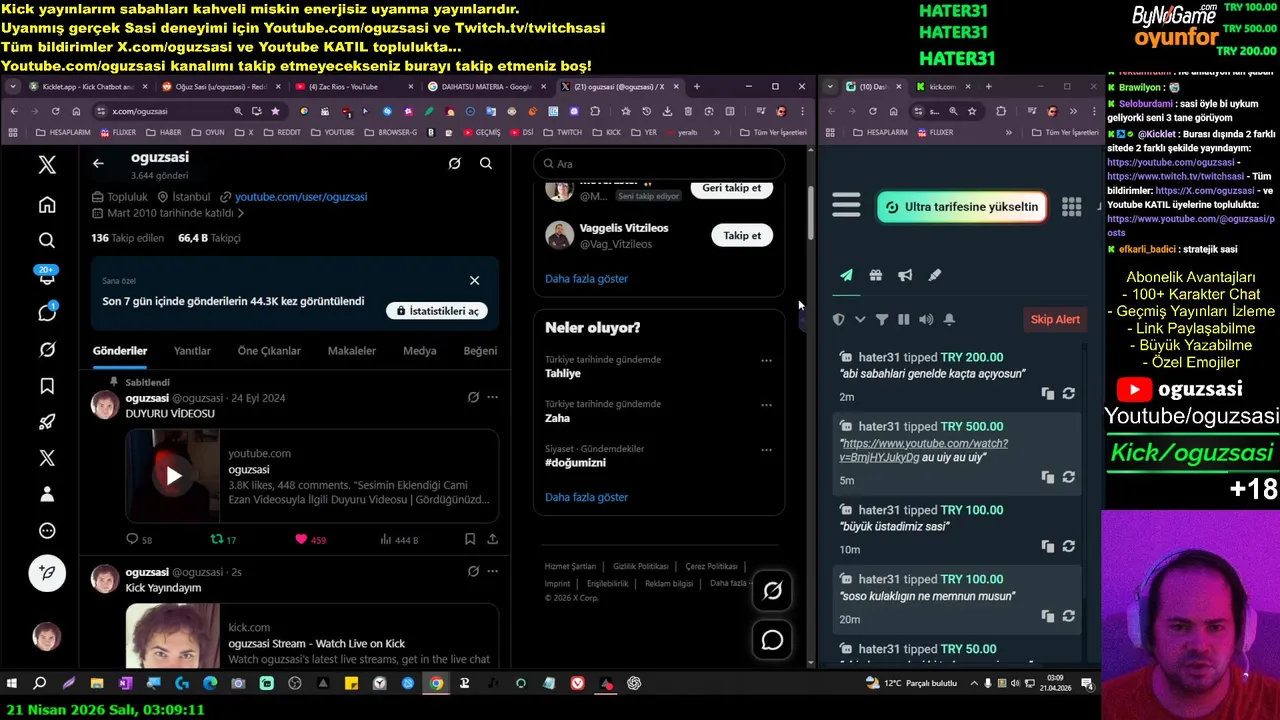Open options for Zaha trend
Image resolution: width=1280 pixels, height=720 pixels.
coord(766,405)
